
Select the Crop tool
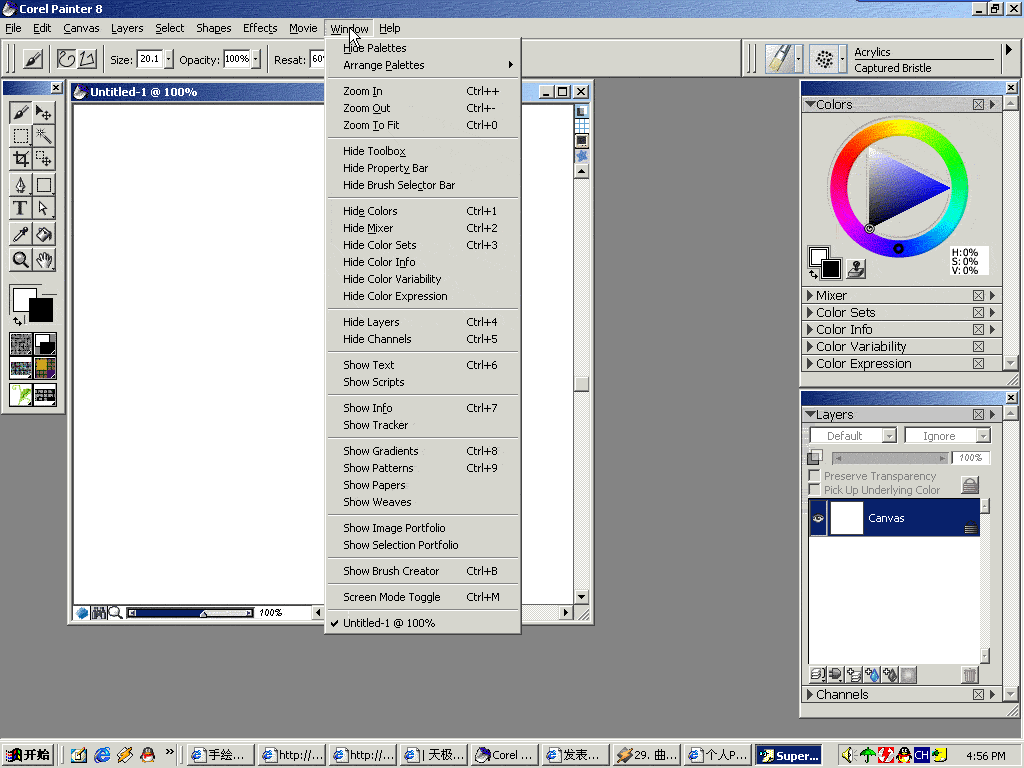[20, 159]
